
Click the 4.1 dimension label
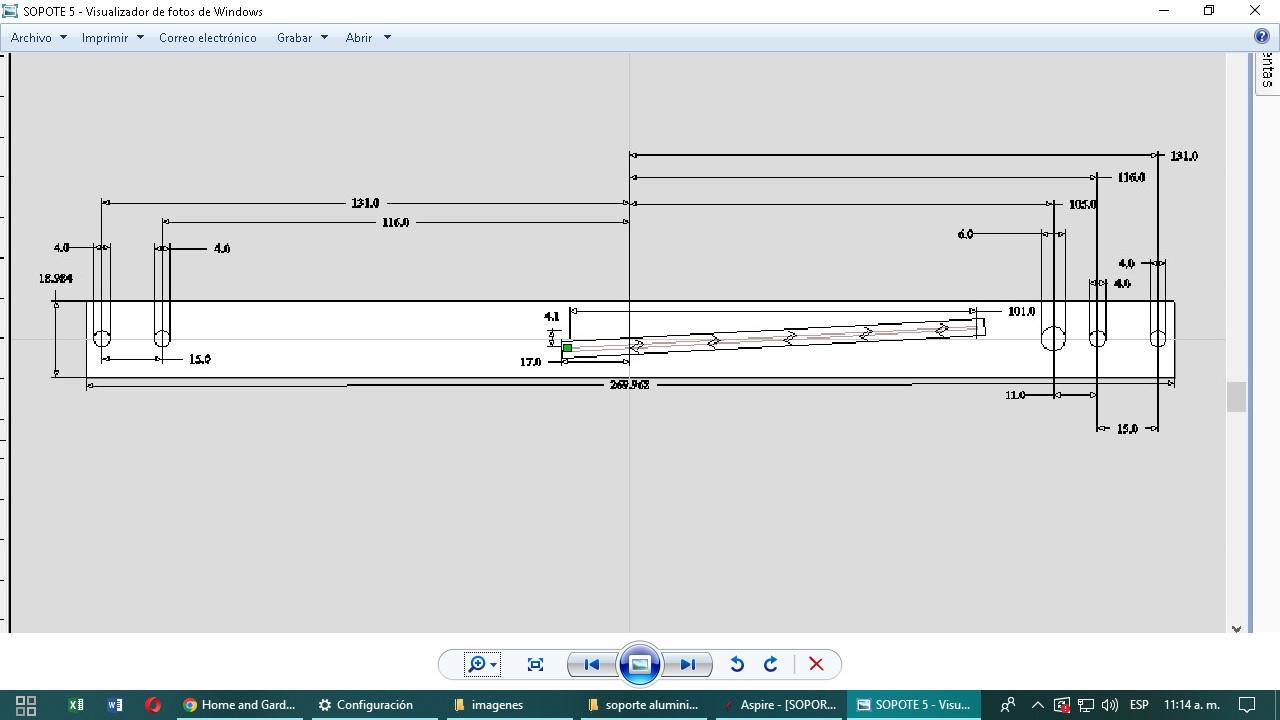(x=552, y=317)
